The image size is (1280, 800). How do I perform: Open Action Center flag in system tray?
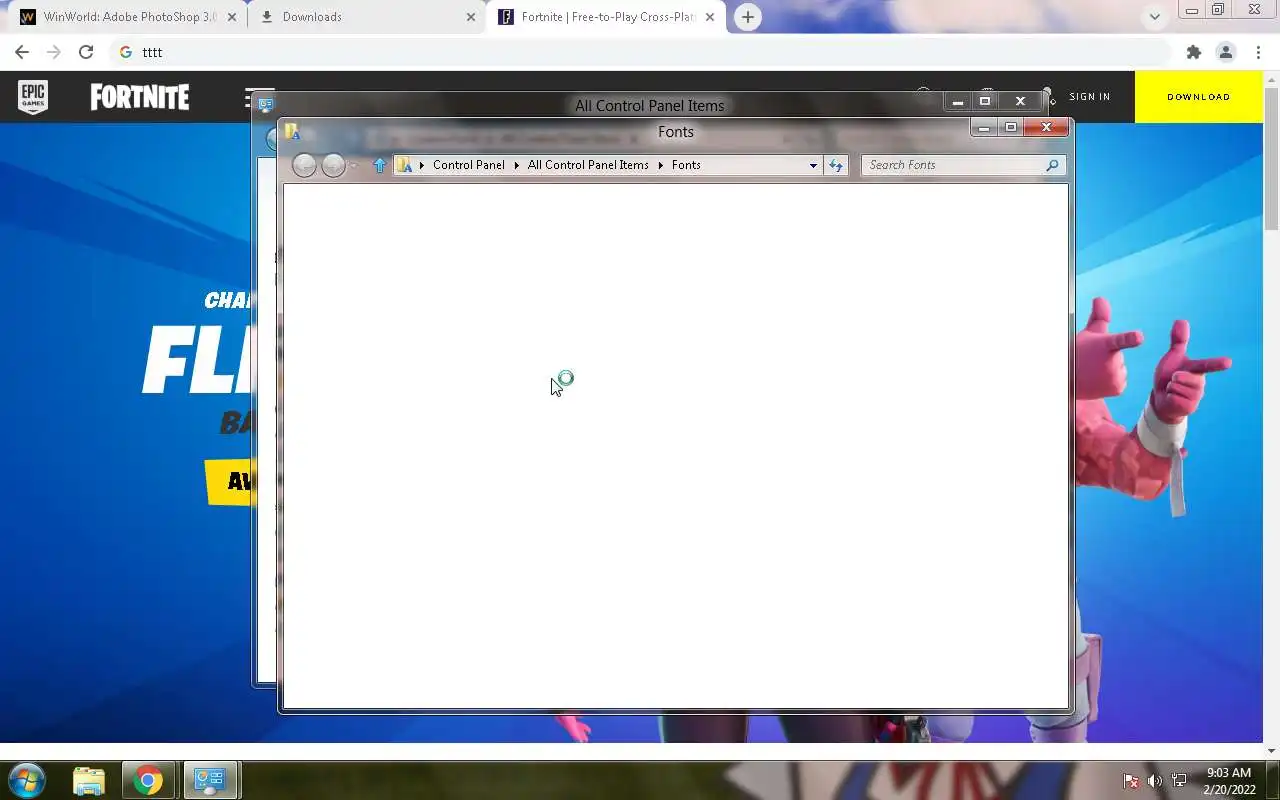1131,781
